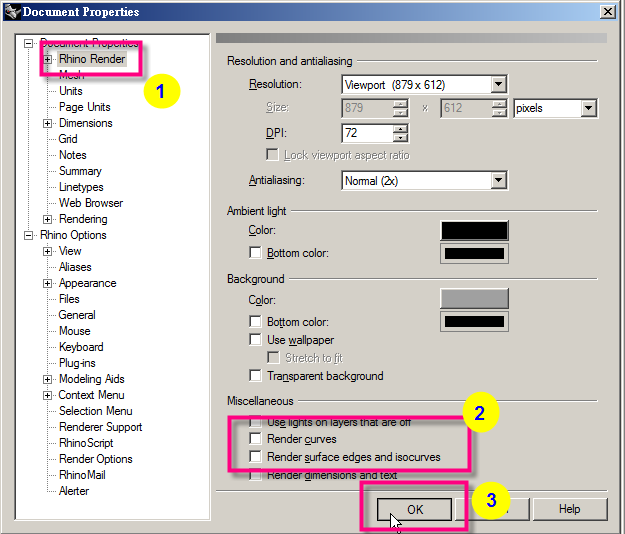This screenshot has width=625, height=534.
Task: Collapse the Document Properties root node
Action: [x=28, y=43]
